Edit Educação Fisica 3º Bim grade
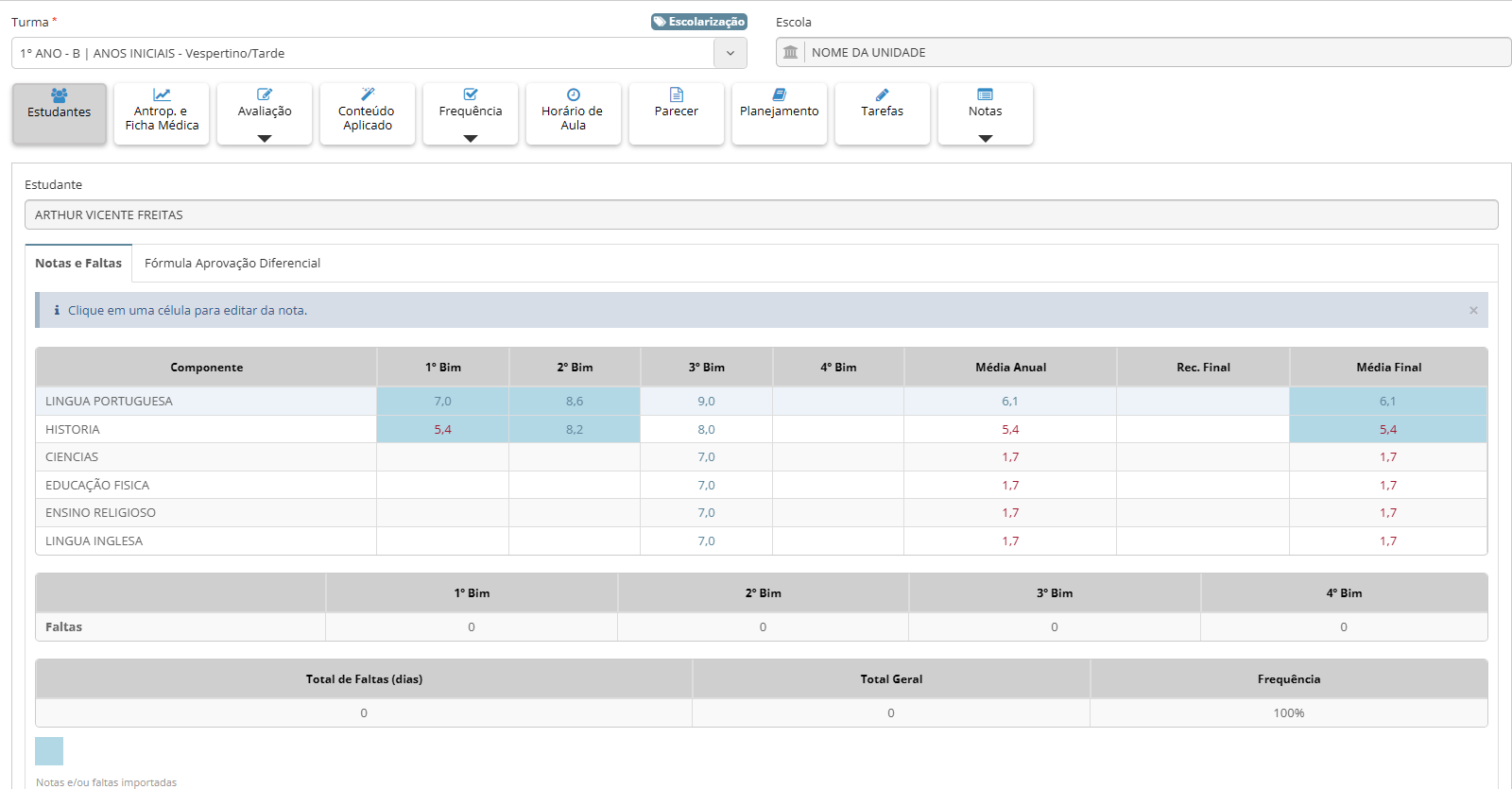 click(706, 485)
